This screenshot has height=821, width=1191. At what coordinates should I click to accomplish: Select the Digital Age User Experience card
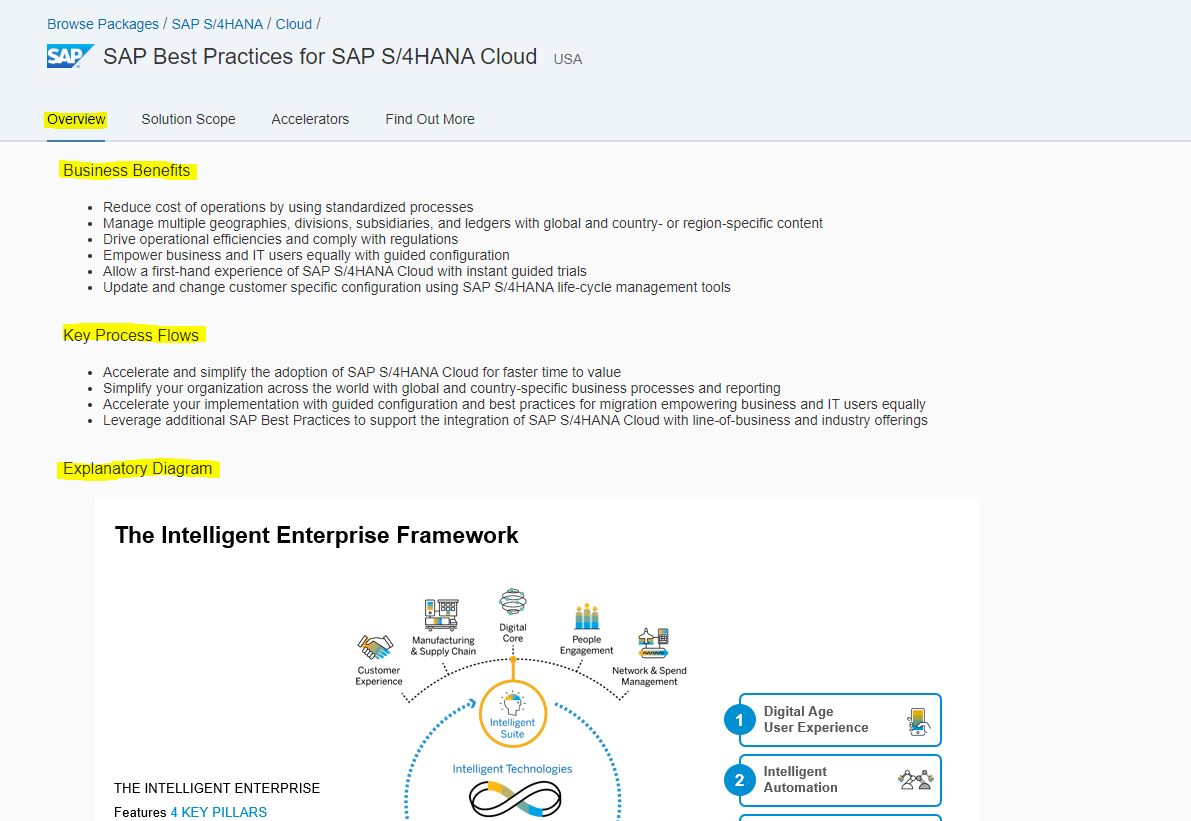(840, 720)
